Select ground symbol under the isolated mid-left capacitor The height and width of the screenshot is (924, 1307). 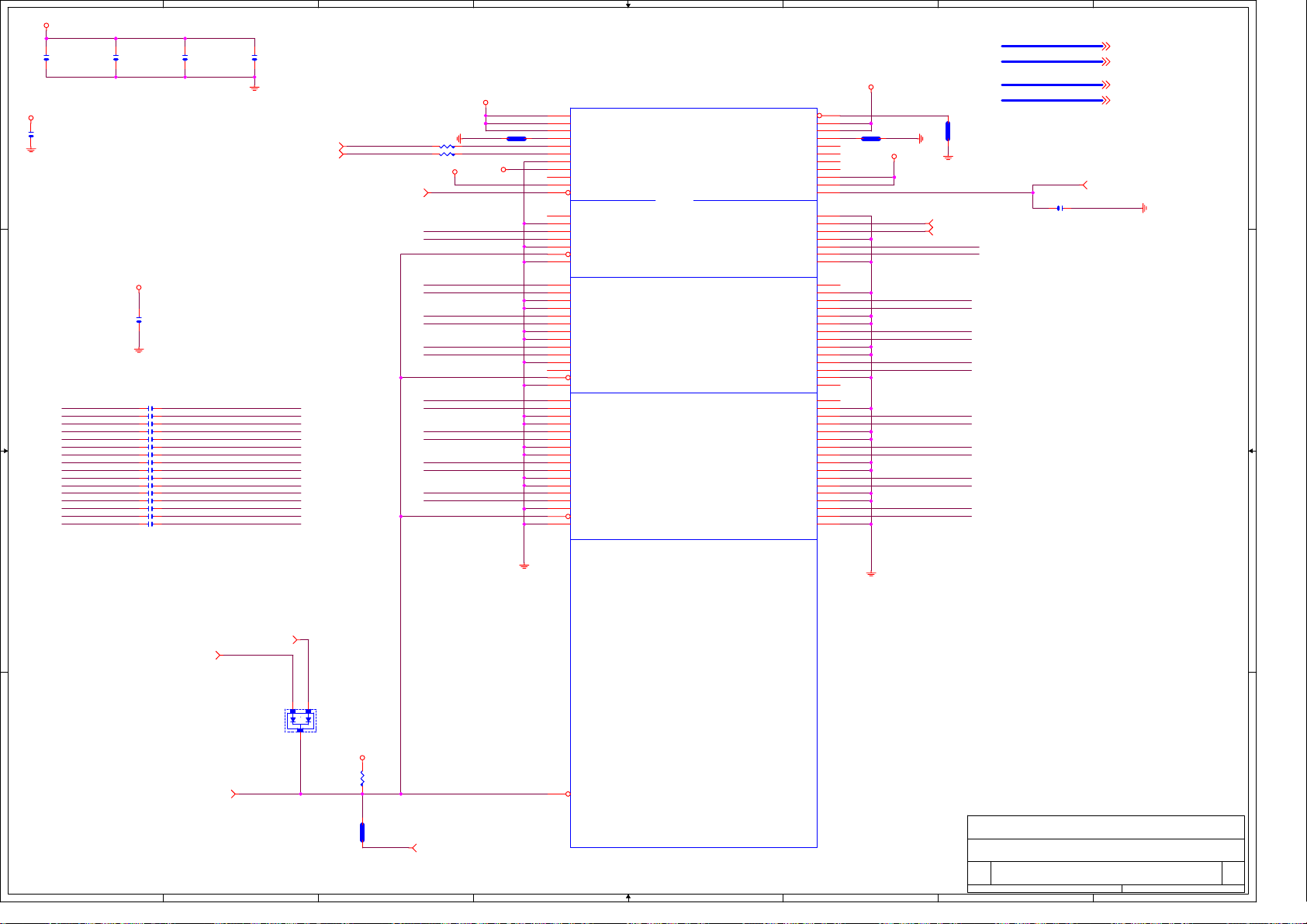coord(139,351)
